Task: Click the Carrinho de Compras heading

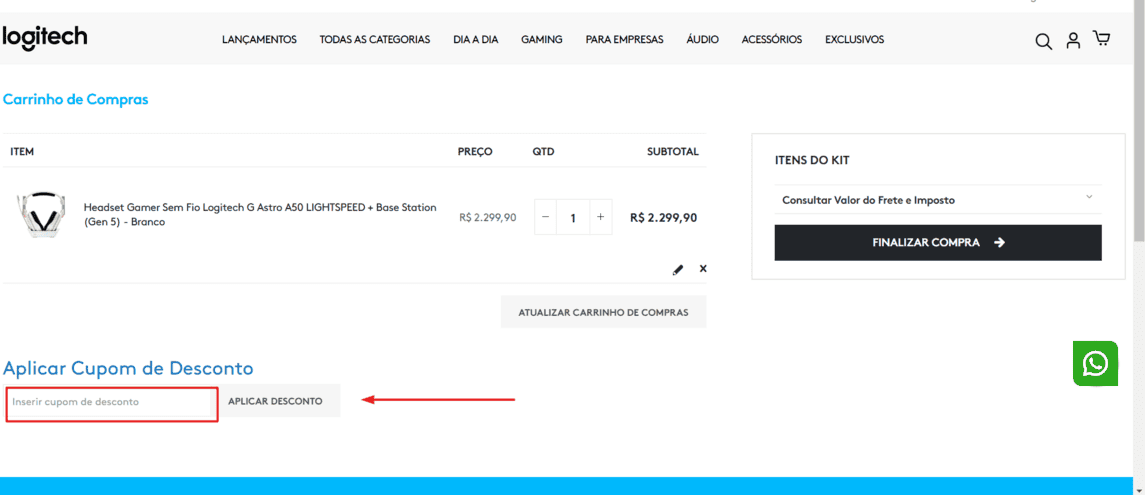Action: (75, 99)
